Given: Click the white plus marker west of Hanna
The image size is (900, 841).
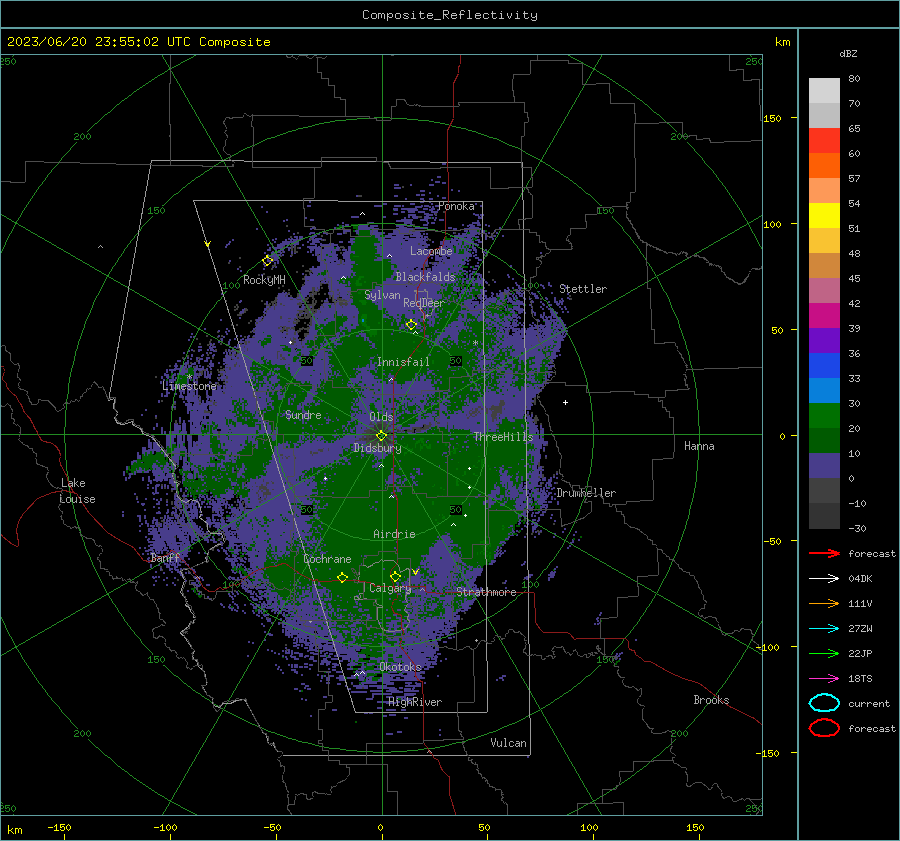Looking at the screenshot, I should [x=565, y=402].
